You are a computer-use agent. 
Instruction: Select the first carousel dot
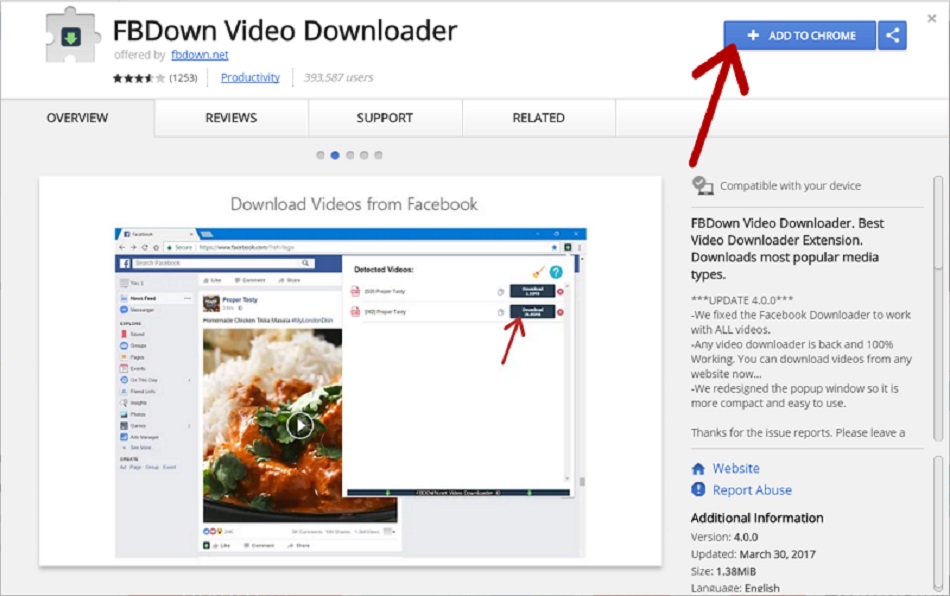point(320,155)
